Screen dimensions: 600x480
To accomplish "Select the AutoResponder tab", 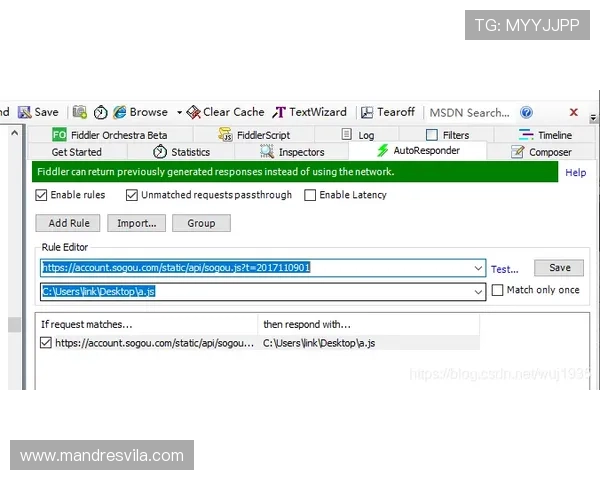I will point(418,150).
